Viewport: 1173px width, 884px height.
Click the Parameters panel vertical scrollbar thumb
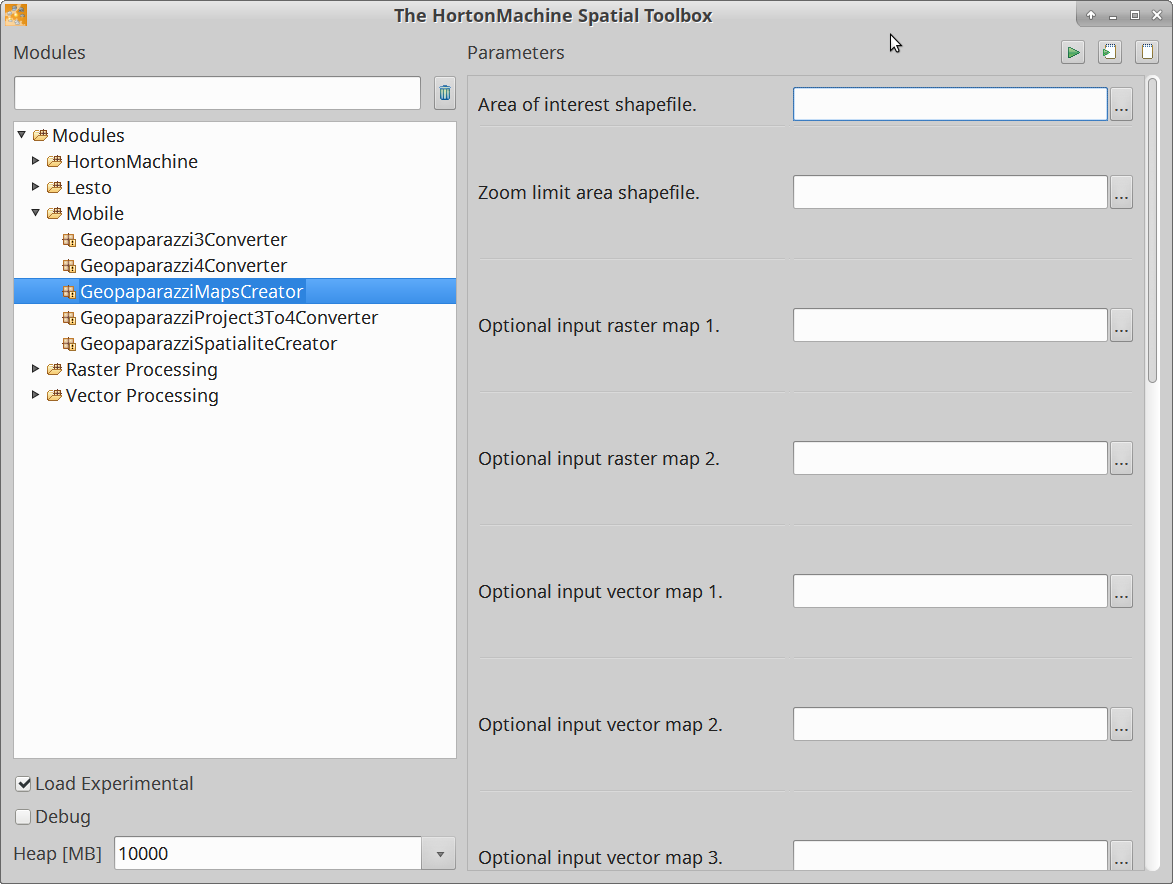[1152, 230]
